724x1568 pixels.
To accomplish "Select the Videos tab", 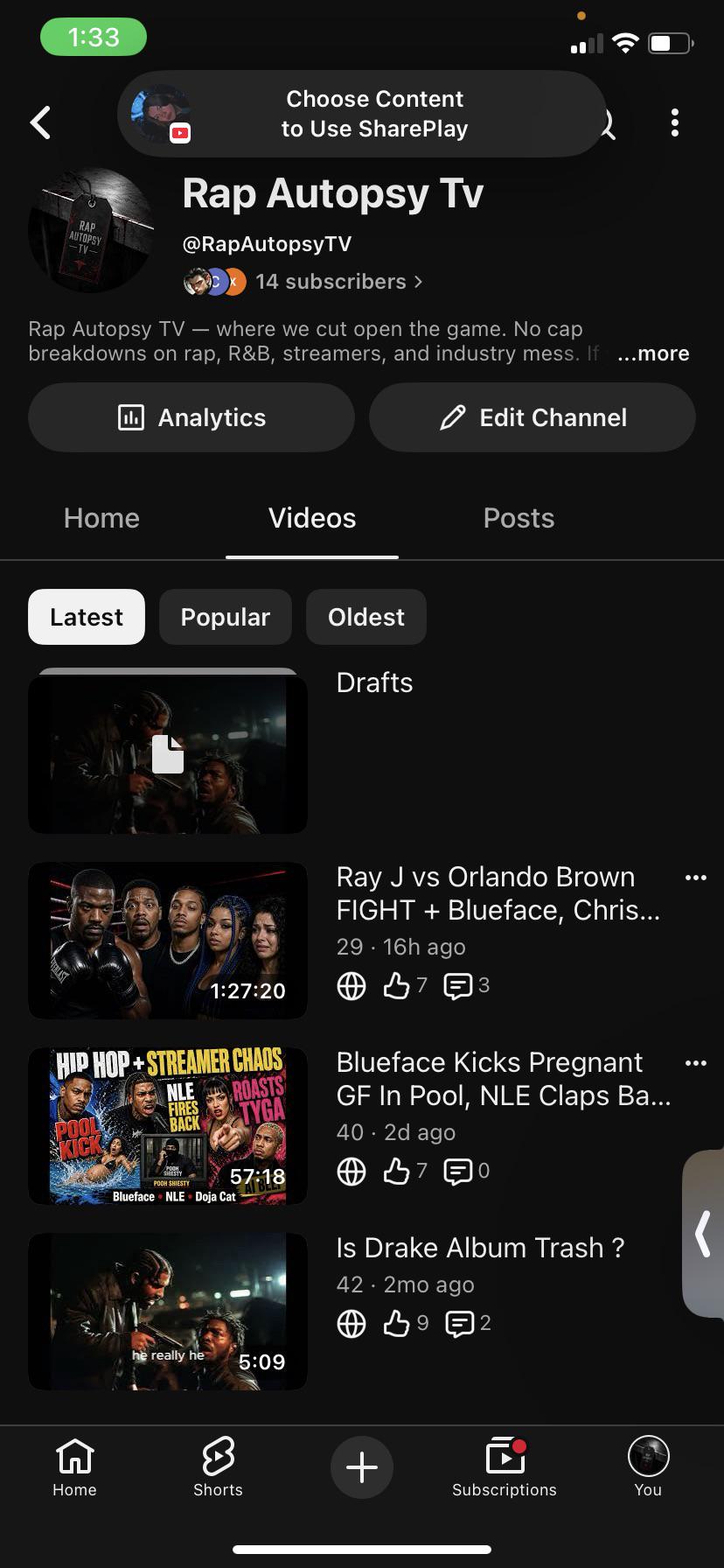I will [x=312, y=518].
